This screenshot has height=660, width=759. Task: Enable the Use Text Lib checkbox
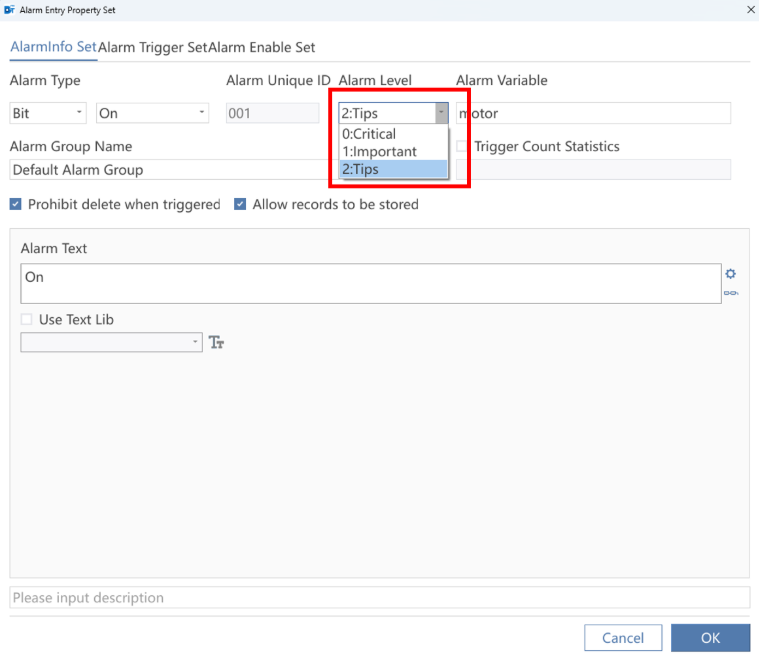27,319
